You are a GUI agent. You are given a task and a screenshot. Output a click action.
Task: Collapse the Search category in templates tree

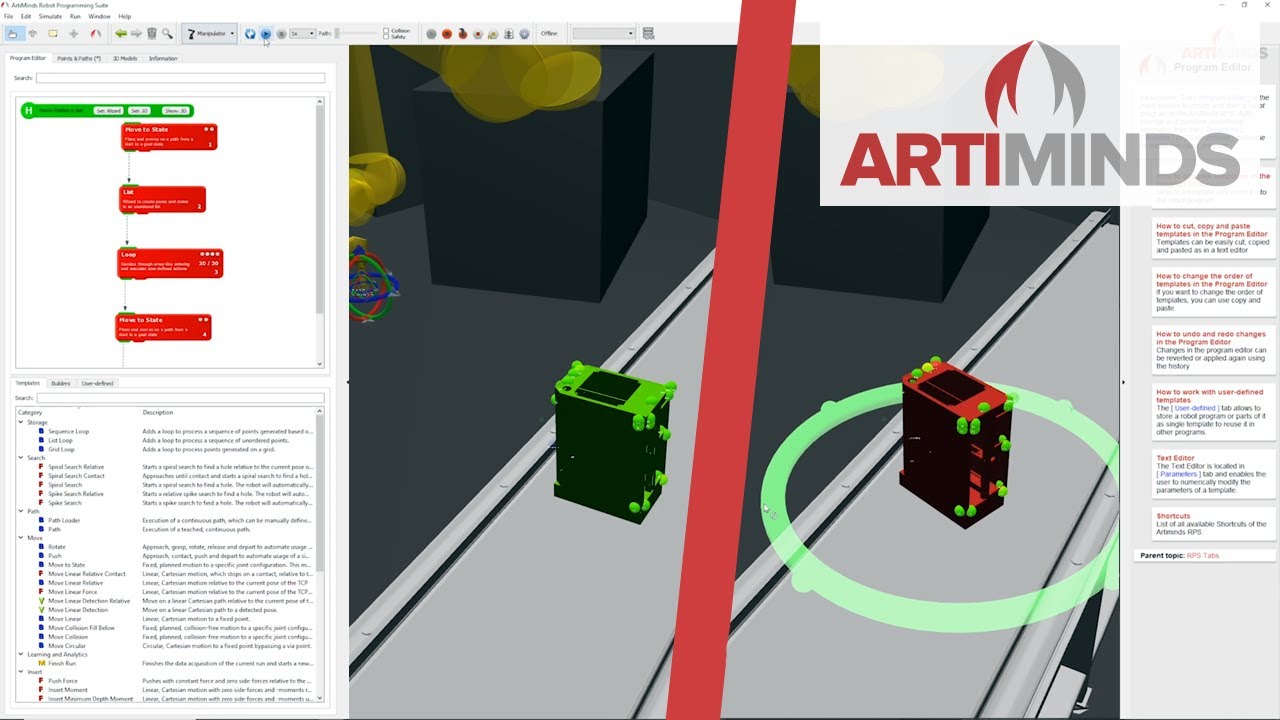(20, 458)
